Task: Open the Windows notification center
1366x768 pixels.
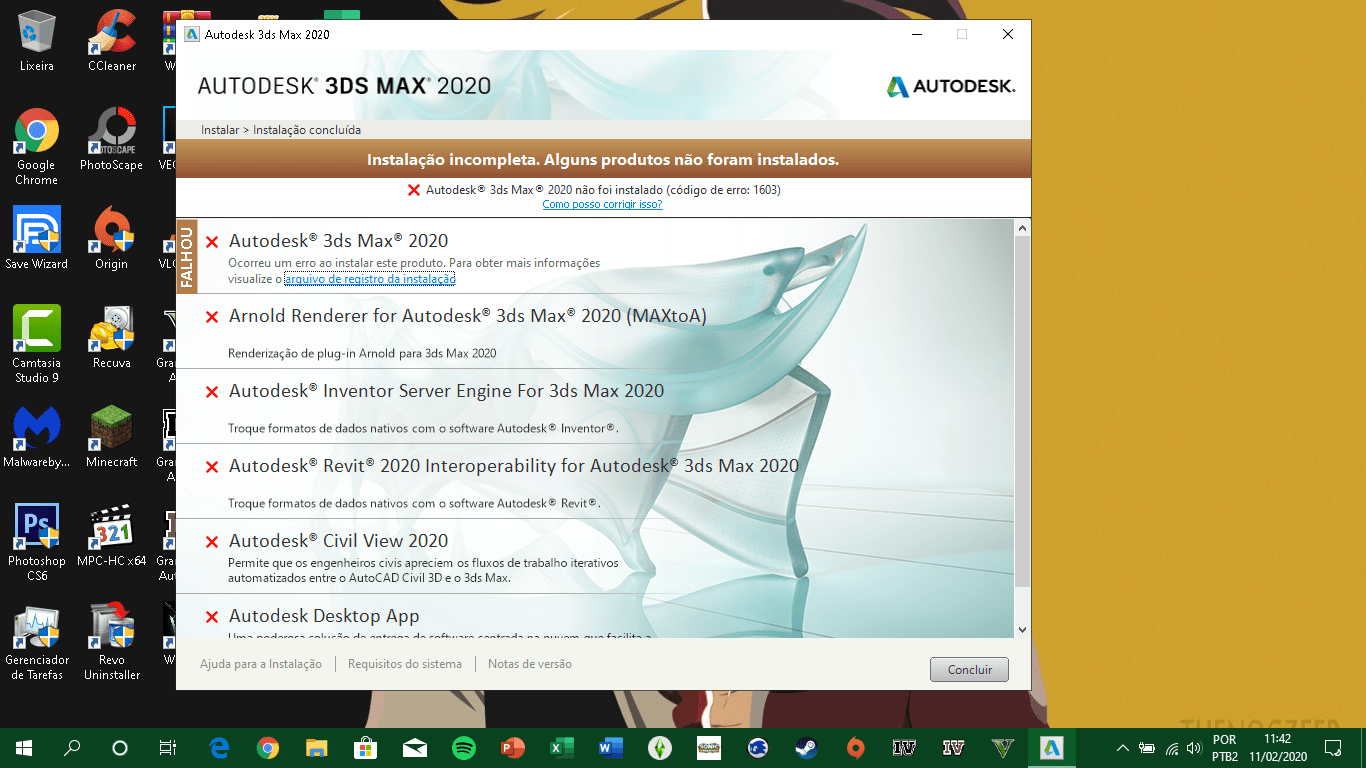Action: coord(1332,747)
